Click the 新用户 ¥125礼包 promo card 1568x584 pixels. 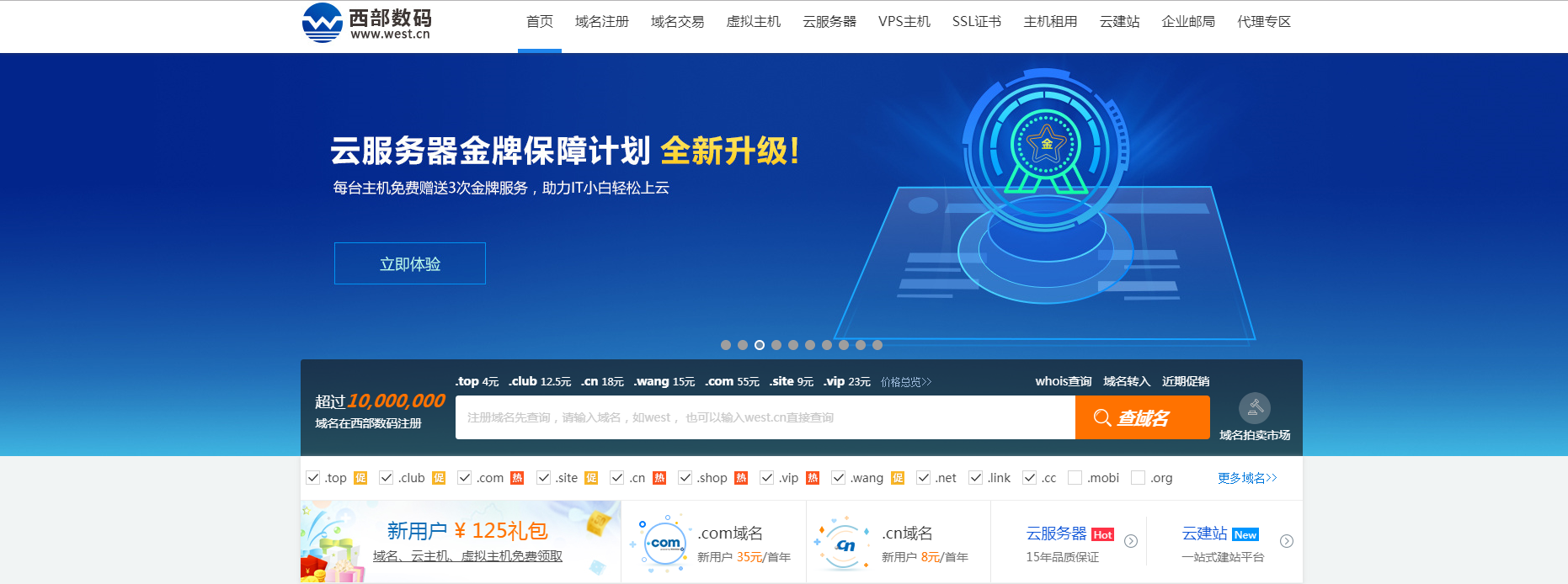(x=461, y=541)
